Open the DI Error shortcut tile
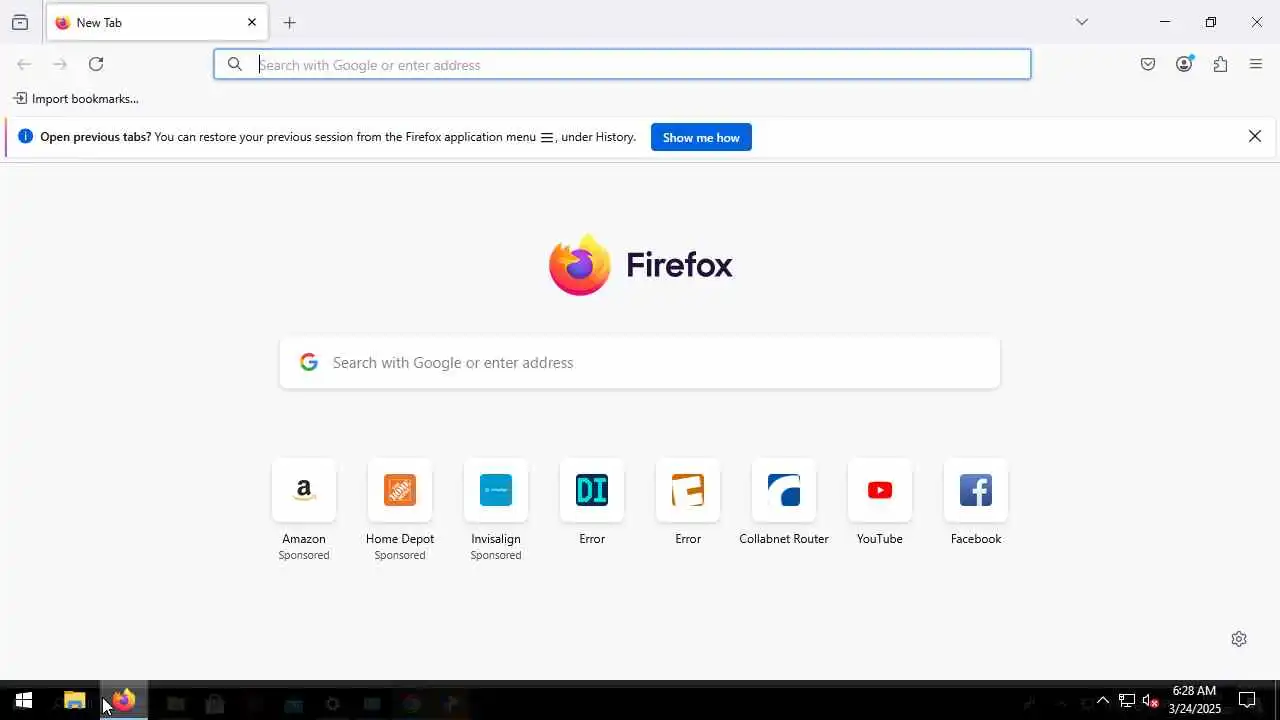The image size is (1280, 720). [592, 490]
